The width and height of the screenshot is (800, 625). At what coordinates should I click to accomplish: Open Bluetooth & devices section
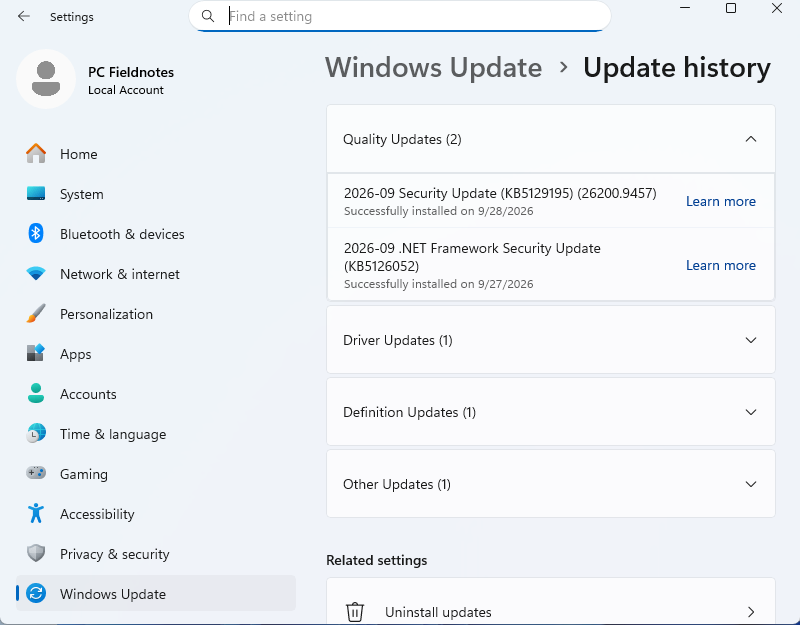pos(156,234)
